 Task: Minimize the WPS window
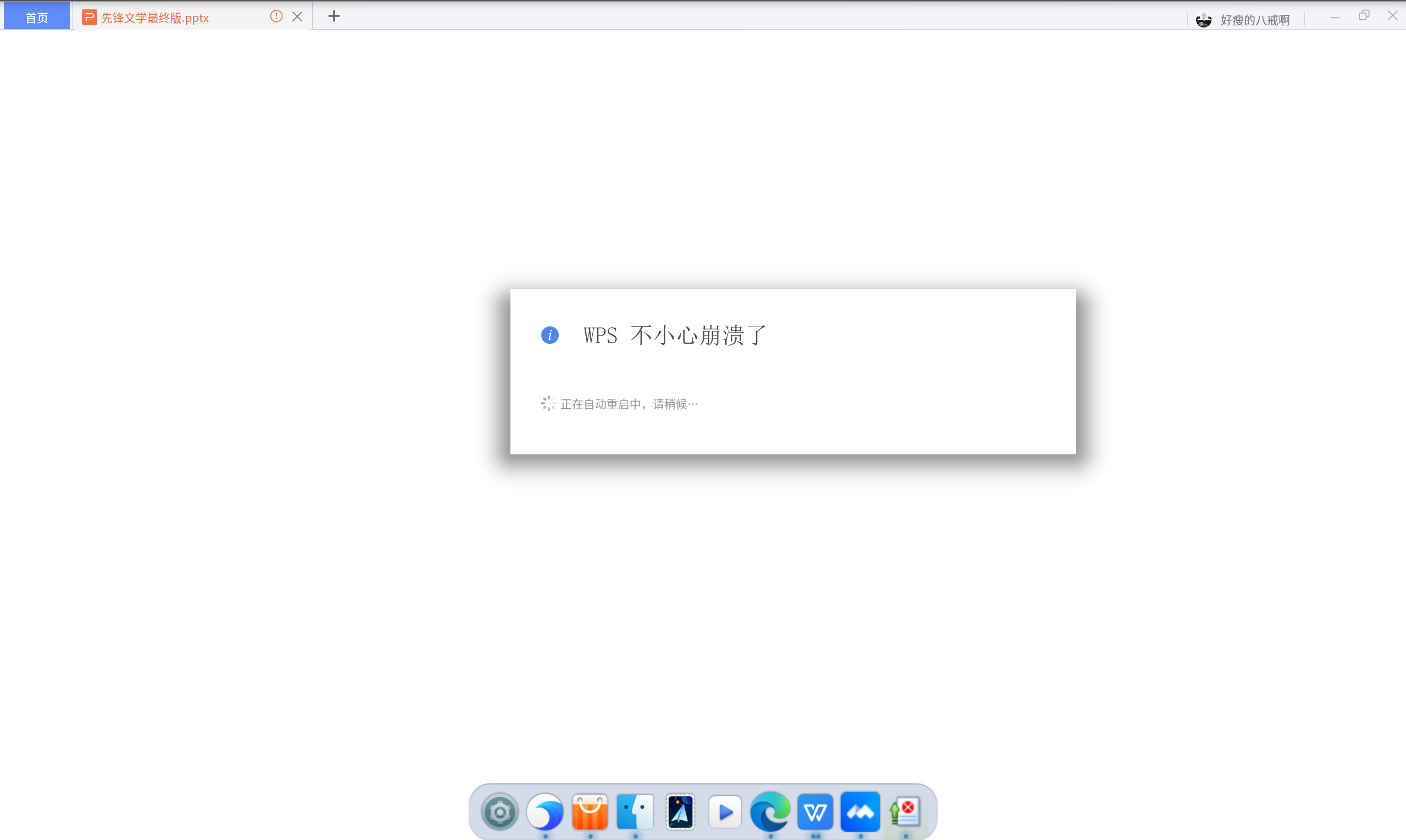pos(1335,16)
